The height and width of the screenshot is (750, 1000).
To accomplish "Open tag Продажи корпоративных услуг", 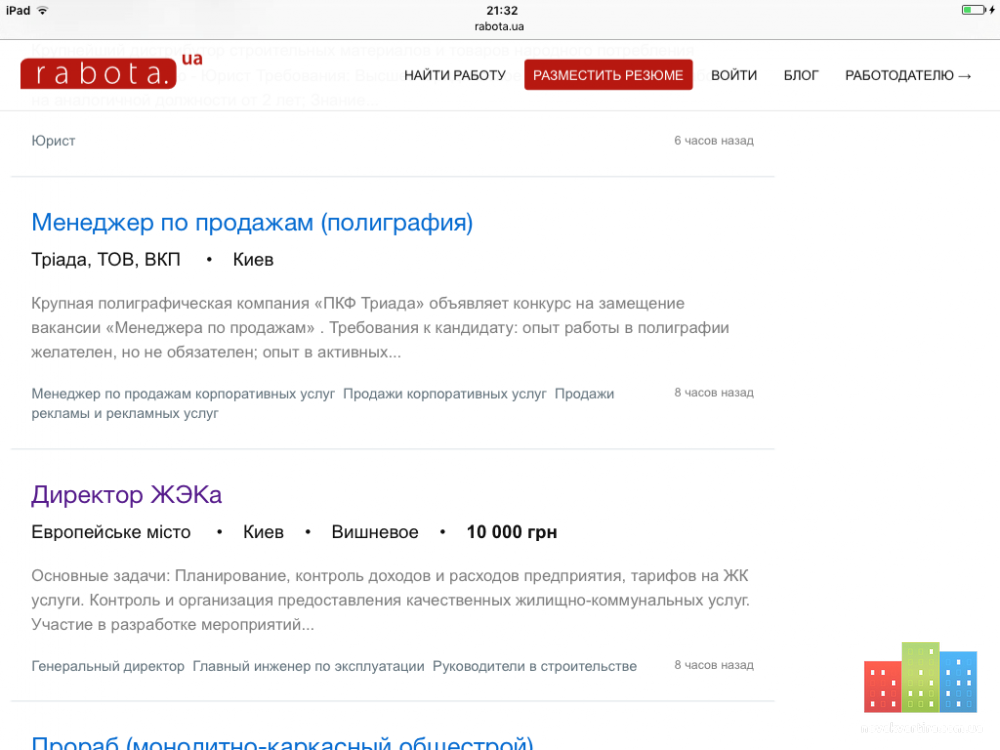I will [445, 394].
